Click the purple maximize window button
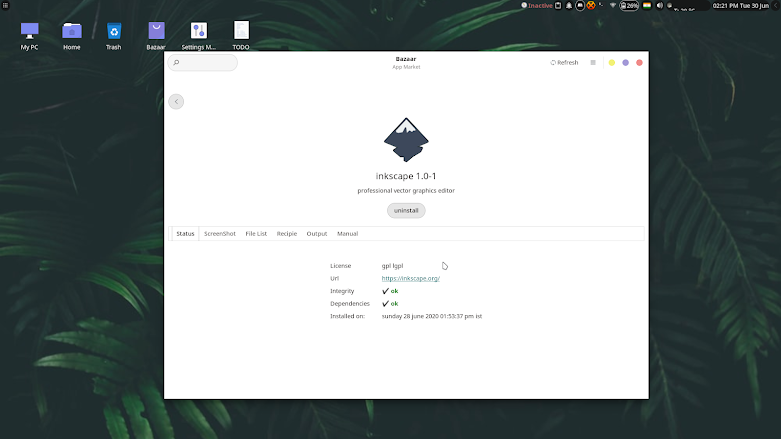 (x=626, y=63)
